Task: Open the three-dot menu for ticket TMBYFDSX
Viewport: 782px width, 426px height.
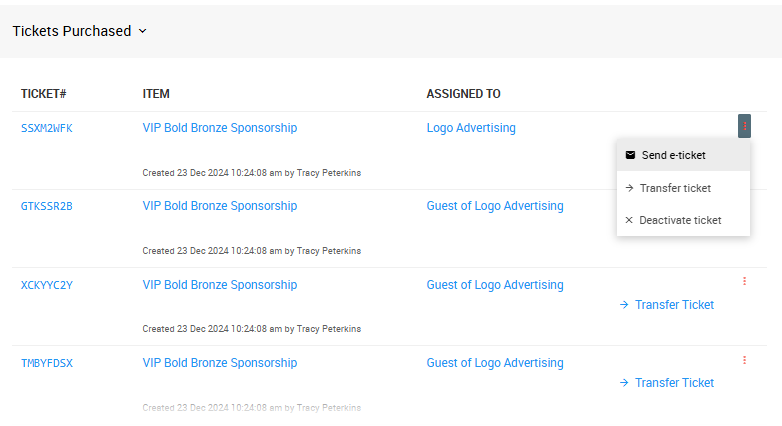Action: tap(745, 360)
